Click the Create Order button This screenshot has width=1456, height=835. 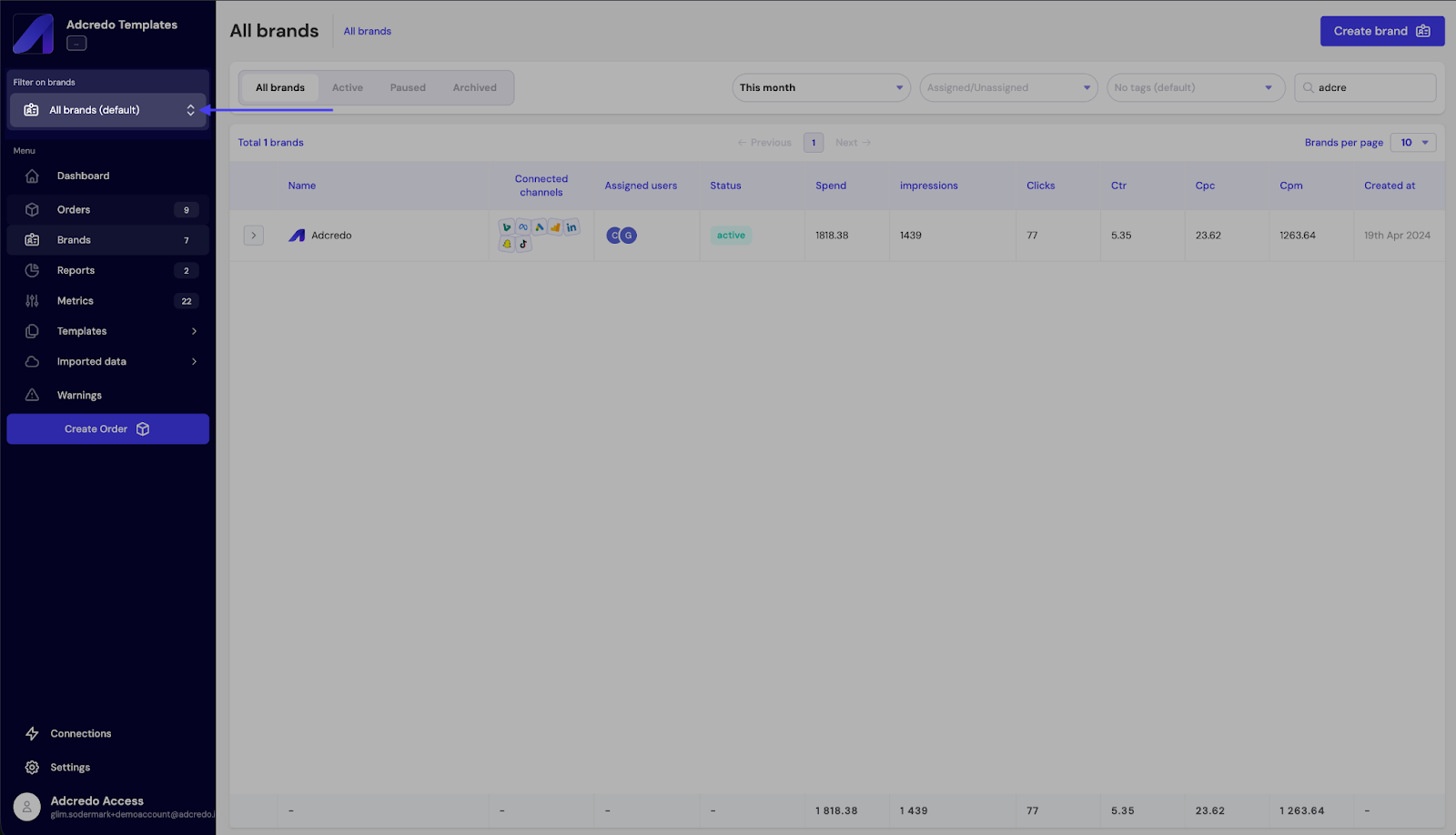pyautogui.click(x=107, y=429)
